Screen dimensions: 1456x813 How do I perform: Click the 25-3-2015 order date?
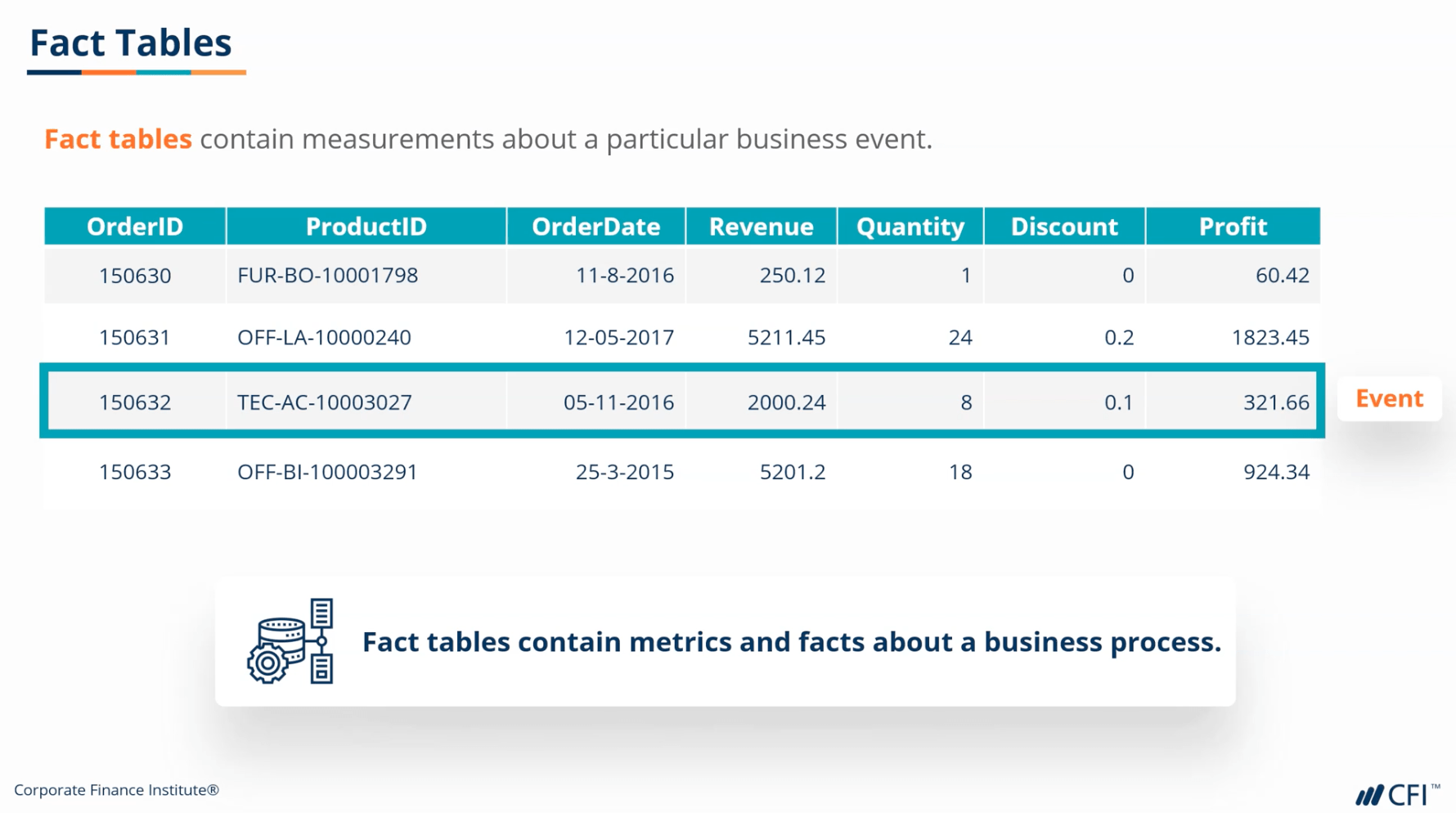[x=624, y=472]
